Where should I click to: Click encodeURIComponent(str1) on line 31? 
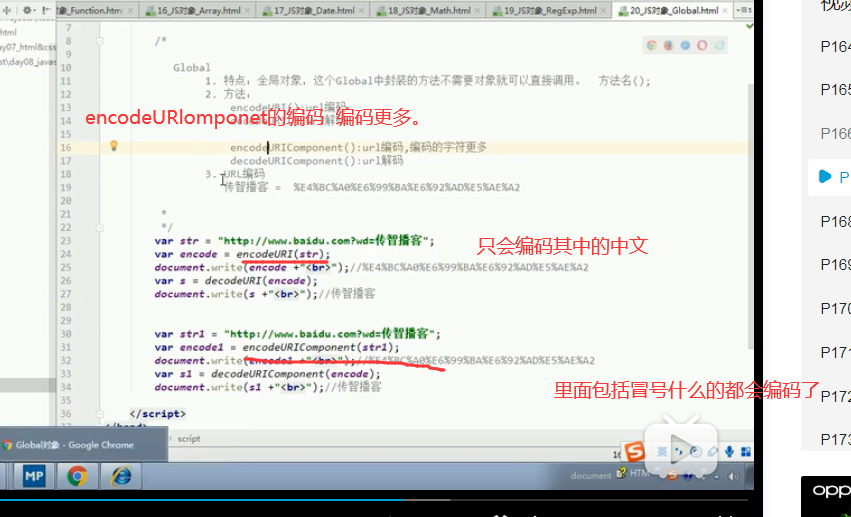[x=318, y=348]
